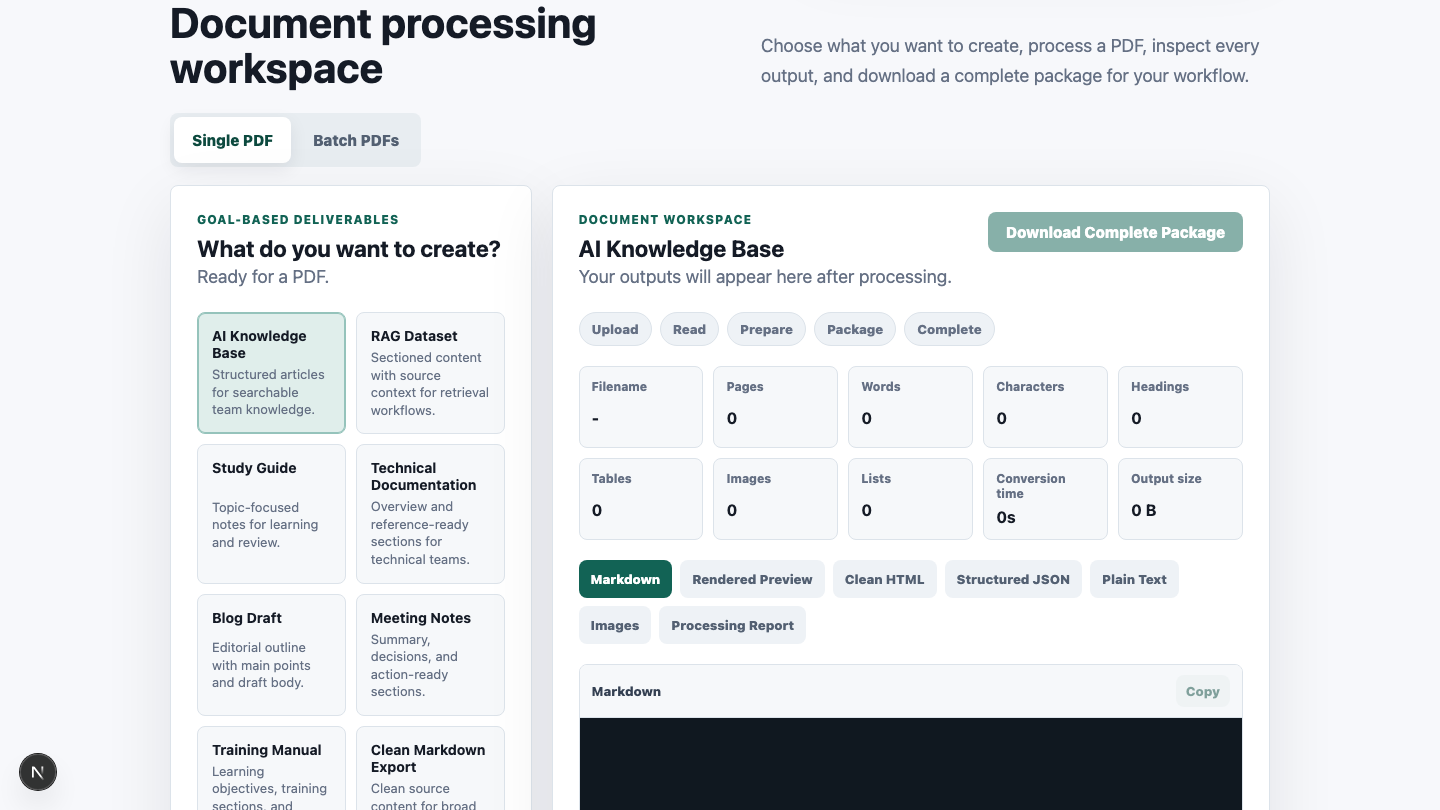Open the Rendered Preview tab

[x=752, y=579]
